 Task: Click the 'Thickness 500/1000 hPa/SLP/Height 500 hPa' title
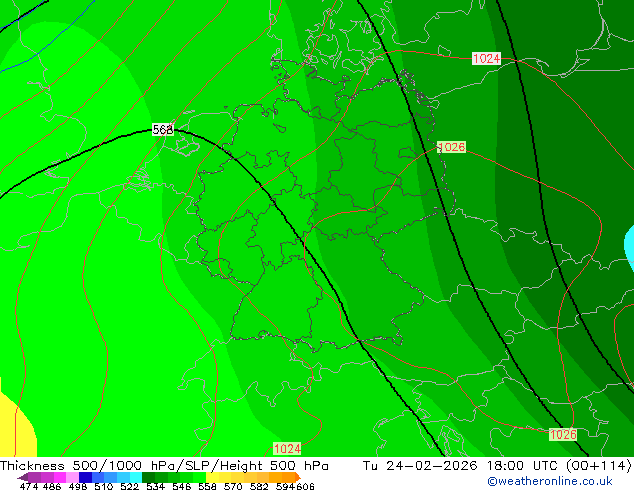pos(164,466)
